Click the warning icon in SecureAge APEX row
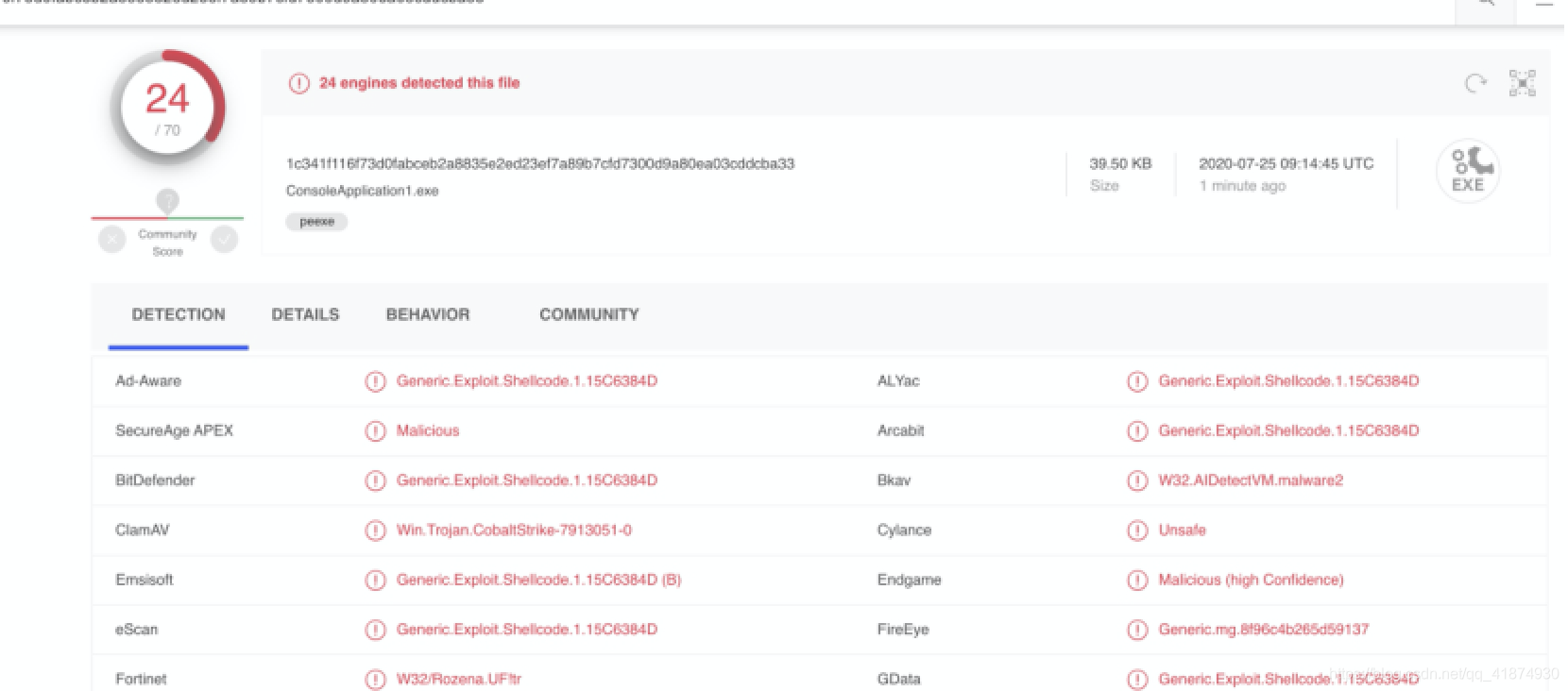 tap(375, 431)
